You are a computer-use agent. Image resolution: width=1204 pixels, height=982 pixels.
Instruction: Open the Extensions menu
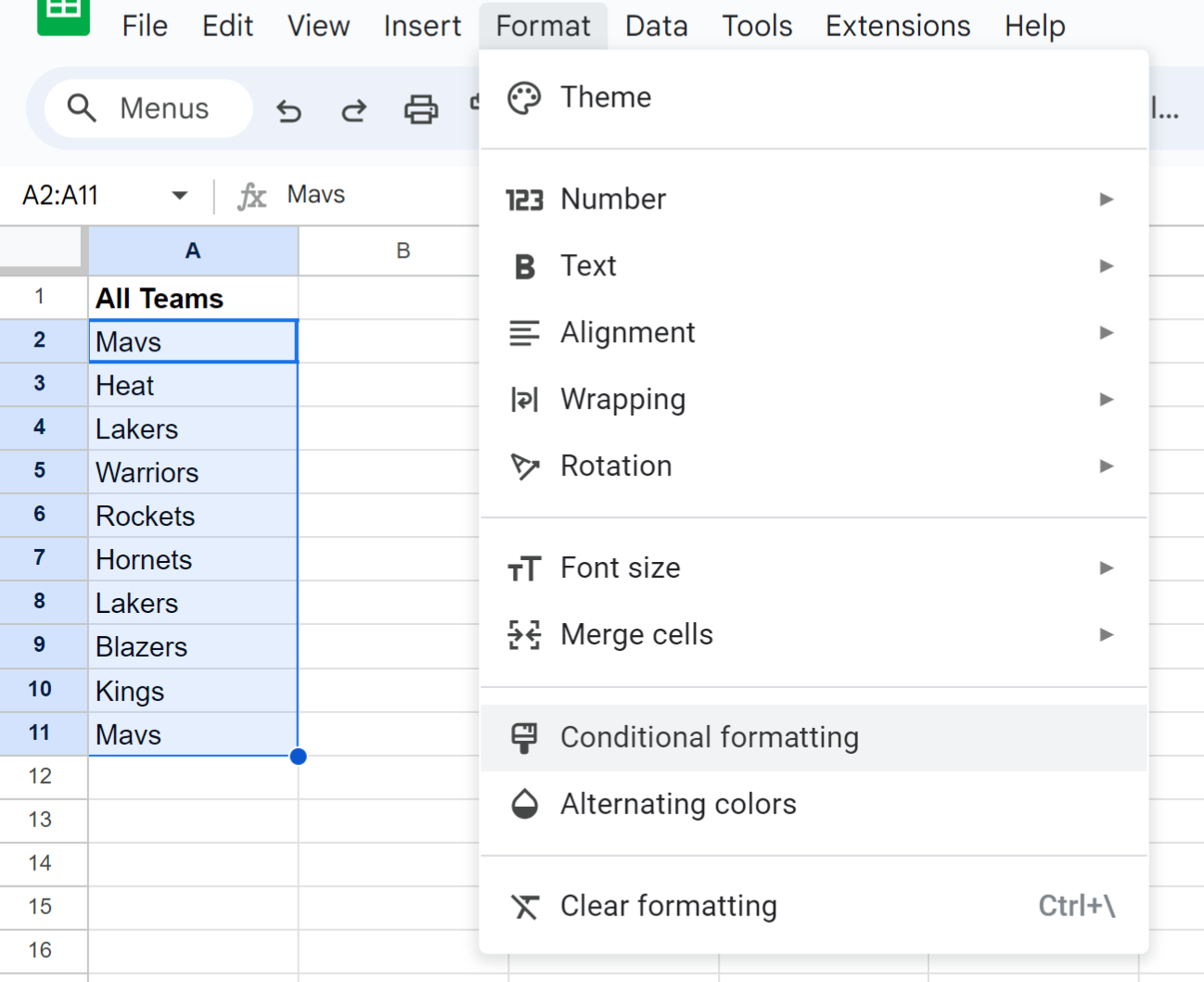coord(898,26)
